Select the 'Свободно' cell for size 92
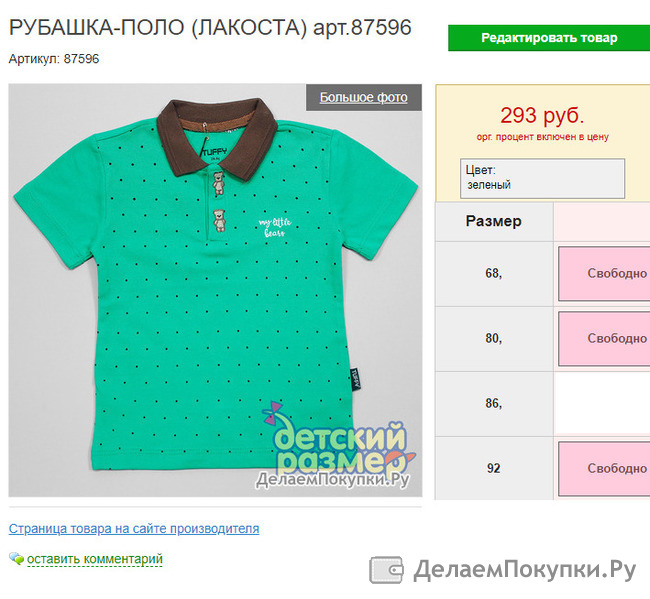The image size is (650, 599). (604, 468)
